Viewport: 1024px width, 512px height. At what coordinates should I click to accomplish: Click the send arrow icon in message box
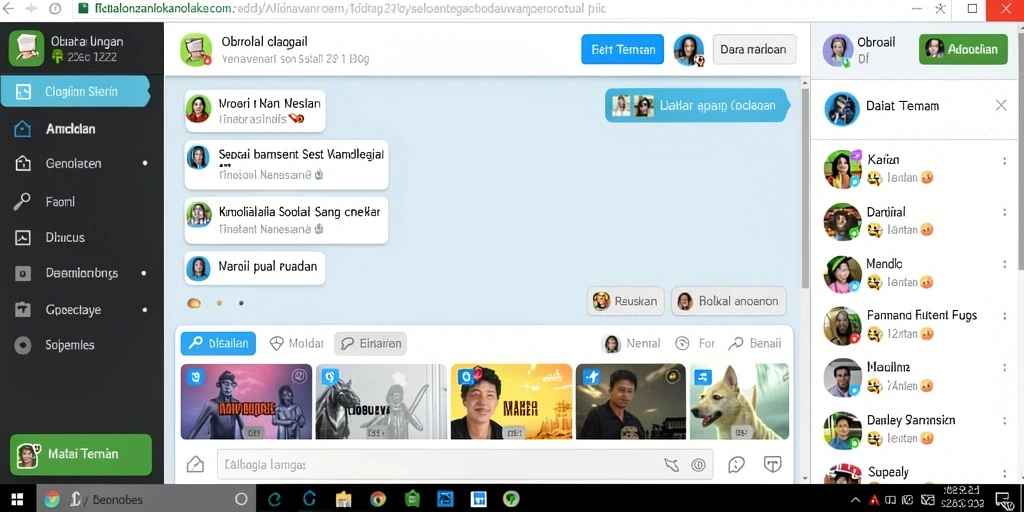[671, 464]
